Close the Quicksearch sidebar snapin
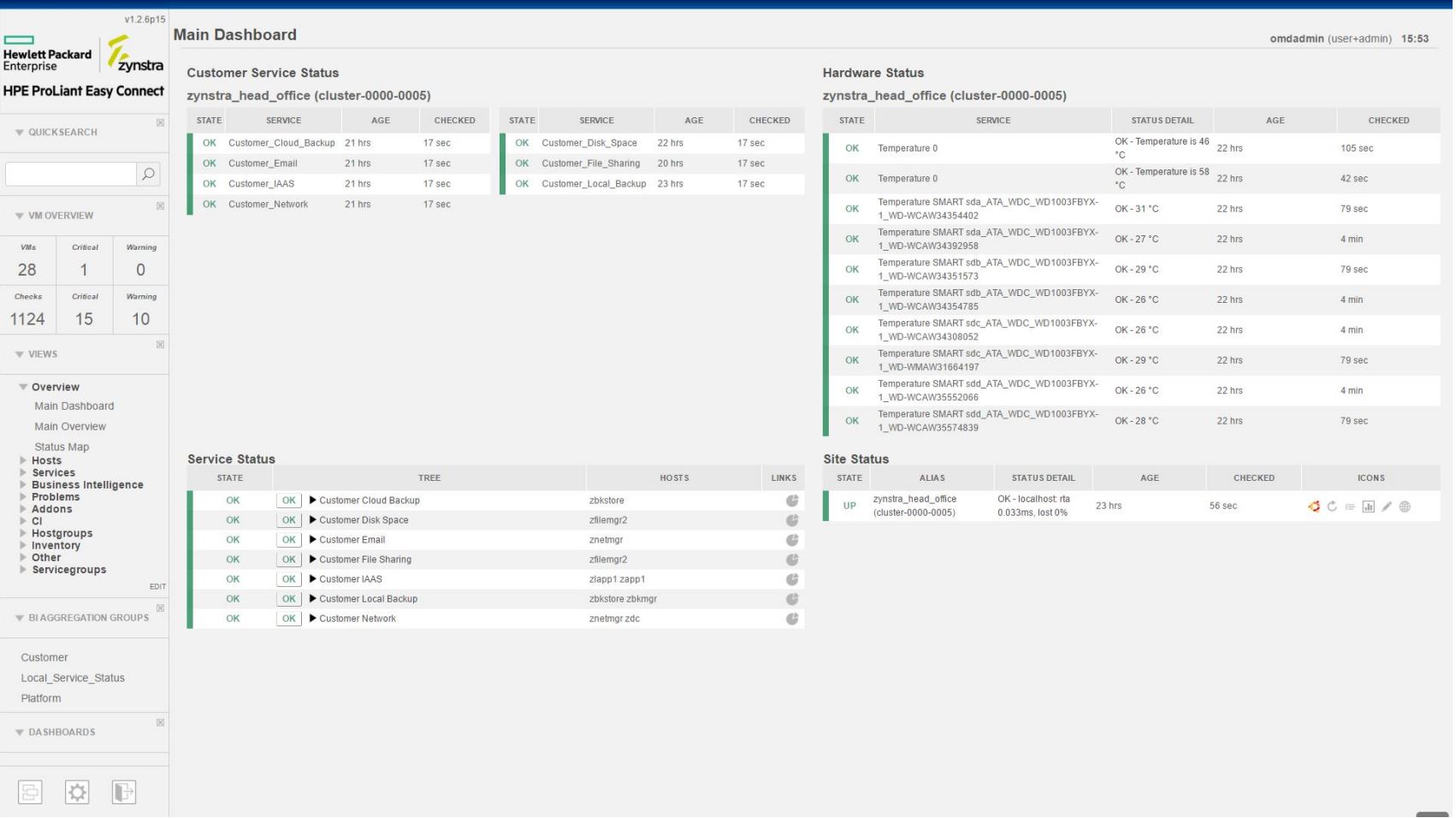This screenshot has width=1456, height=818. click(x=160, y=123)
